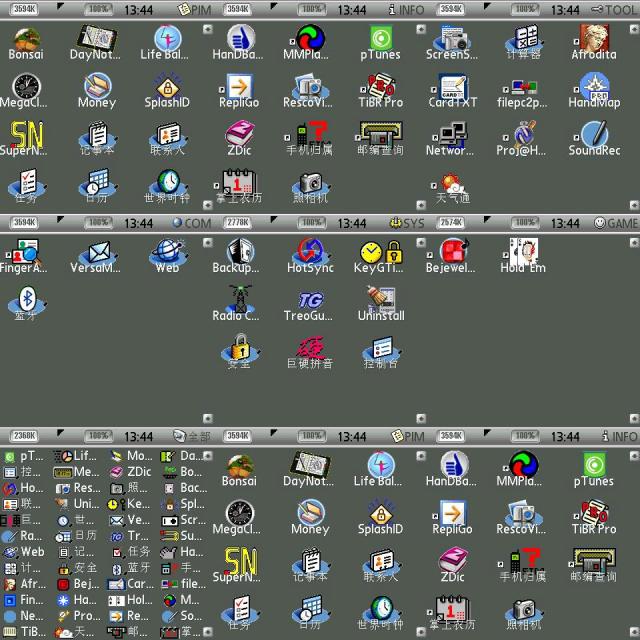Open 安全 security padlock in SYS panel
Screen dimensions: 640x640
click(x=239, y=352)
